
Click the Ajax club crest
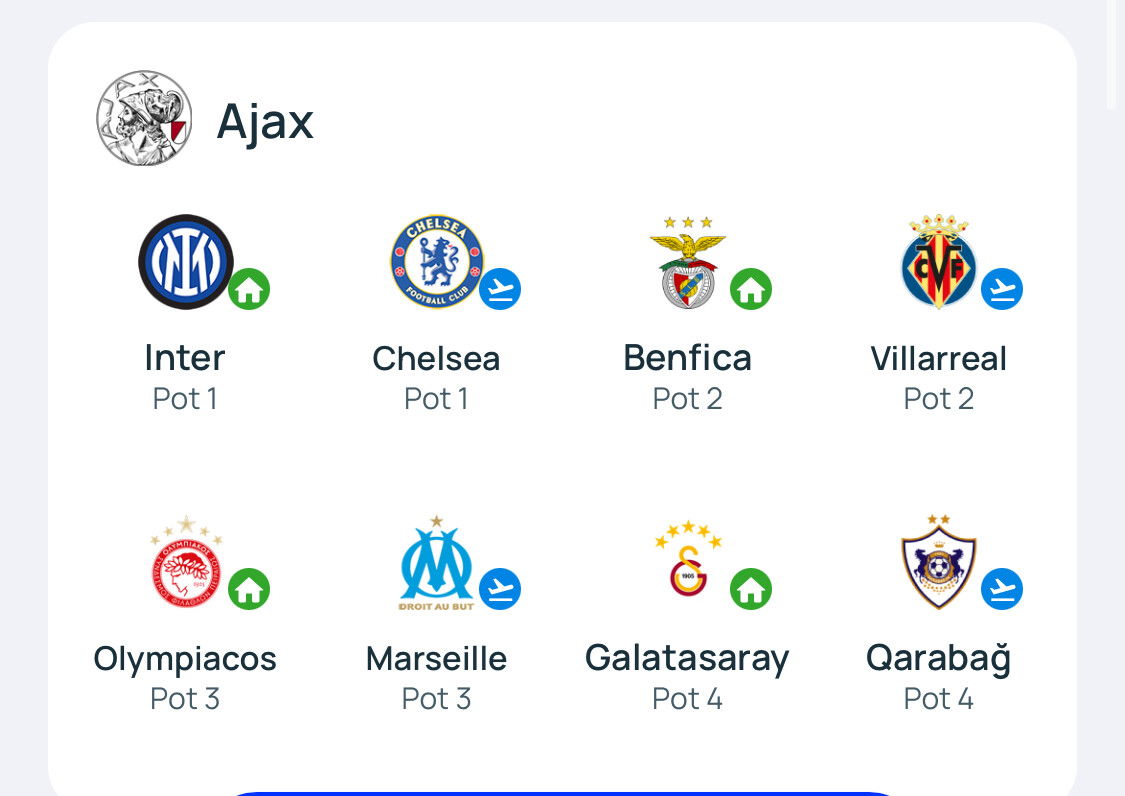coord(144,118)
